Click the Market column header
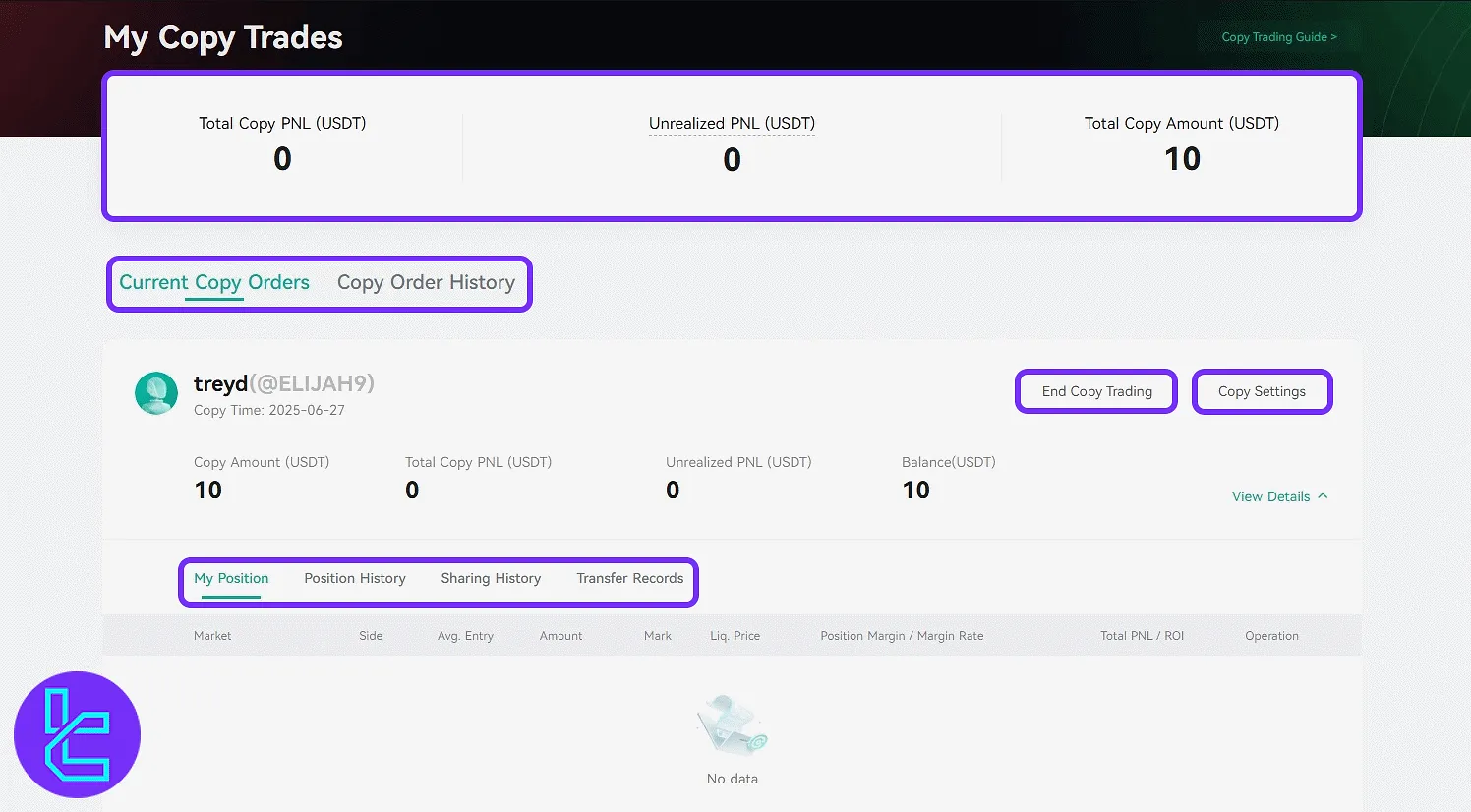 pyautogui.click(x=212, y=636)
